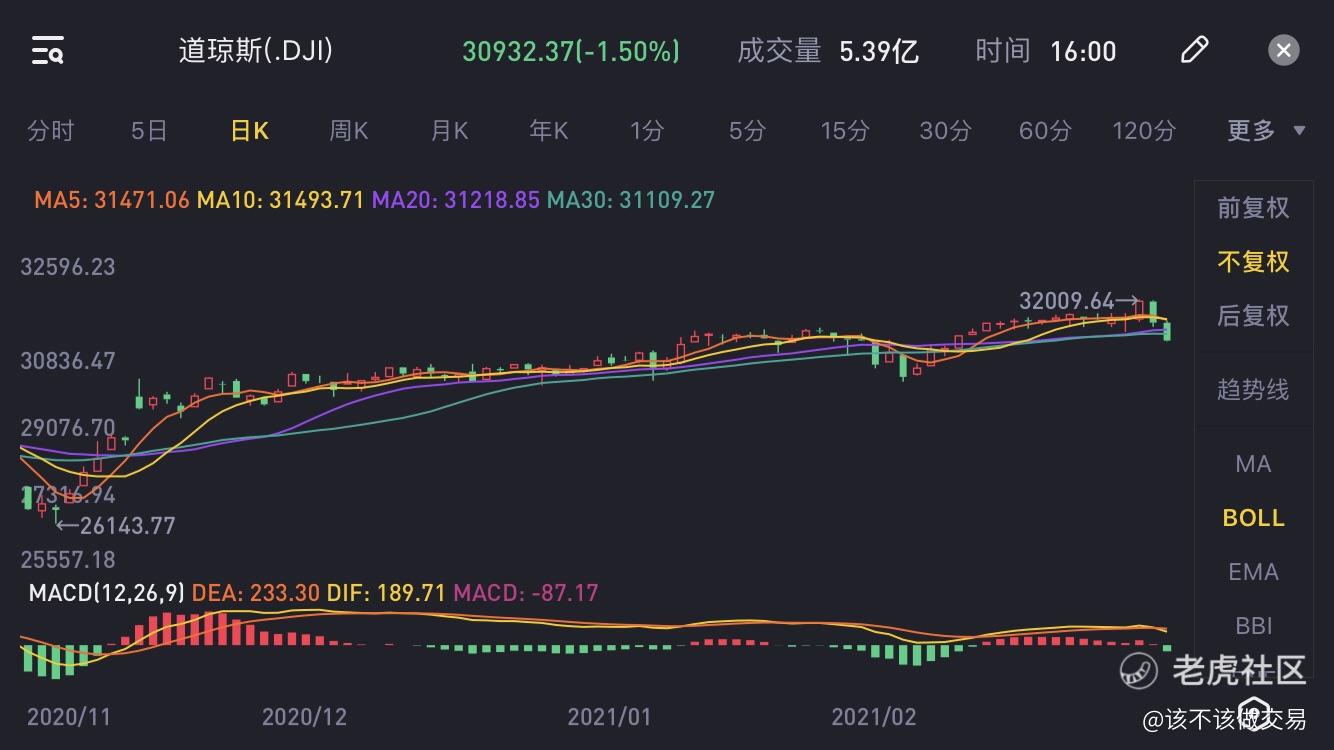The image size is (1334, 750).
Task: Tap the price 30932.37(-1.50%)
Action: [571, 51]
